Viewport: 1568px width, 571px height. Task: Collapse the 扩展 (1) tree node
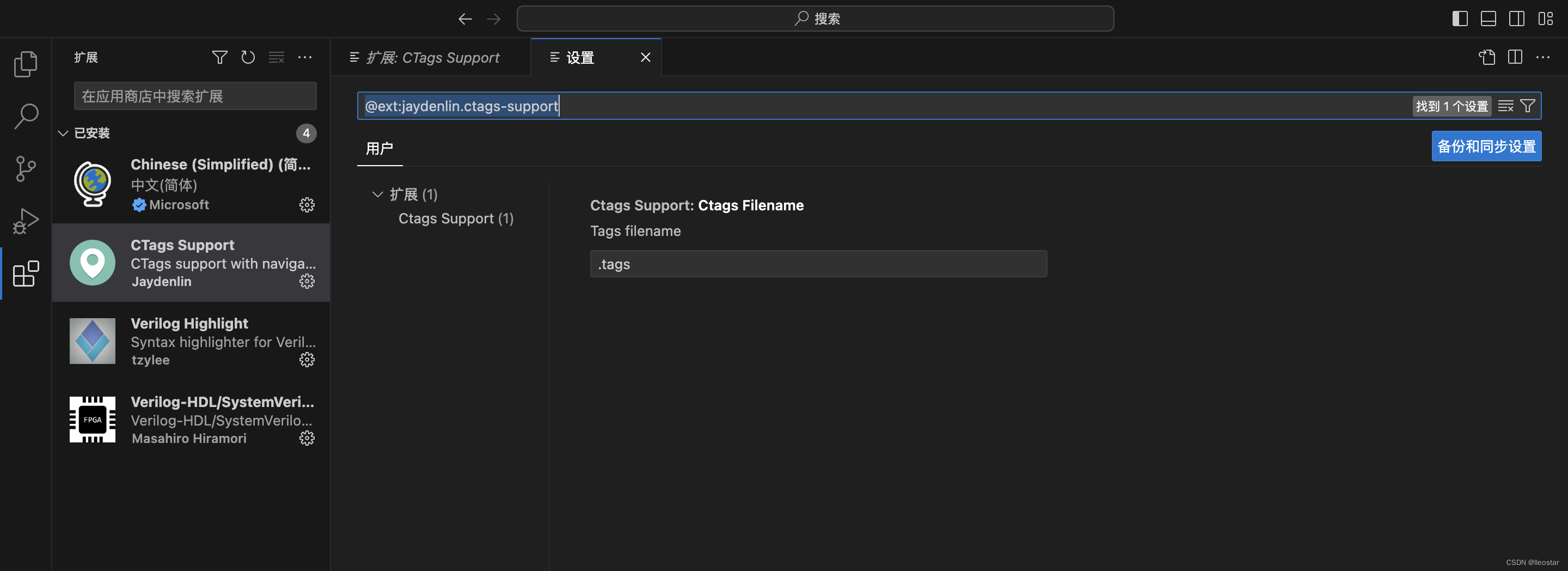click(377, 195)
